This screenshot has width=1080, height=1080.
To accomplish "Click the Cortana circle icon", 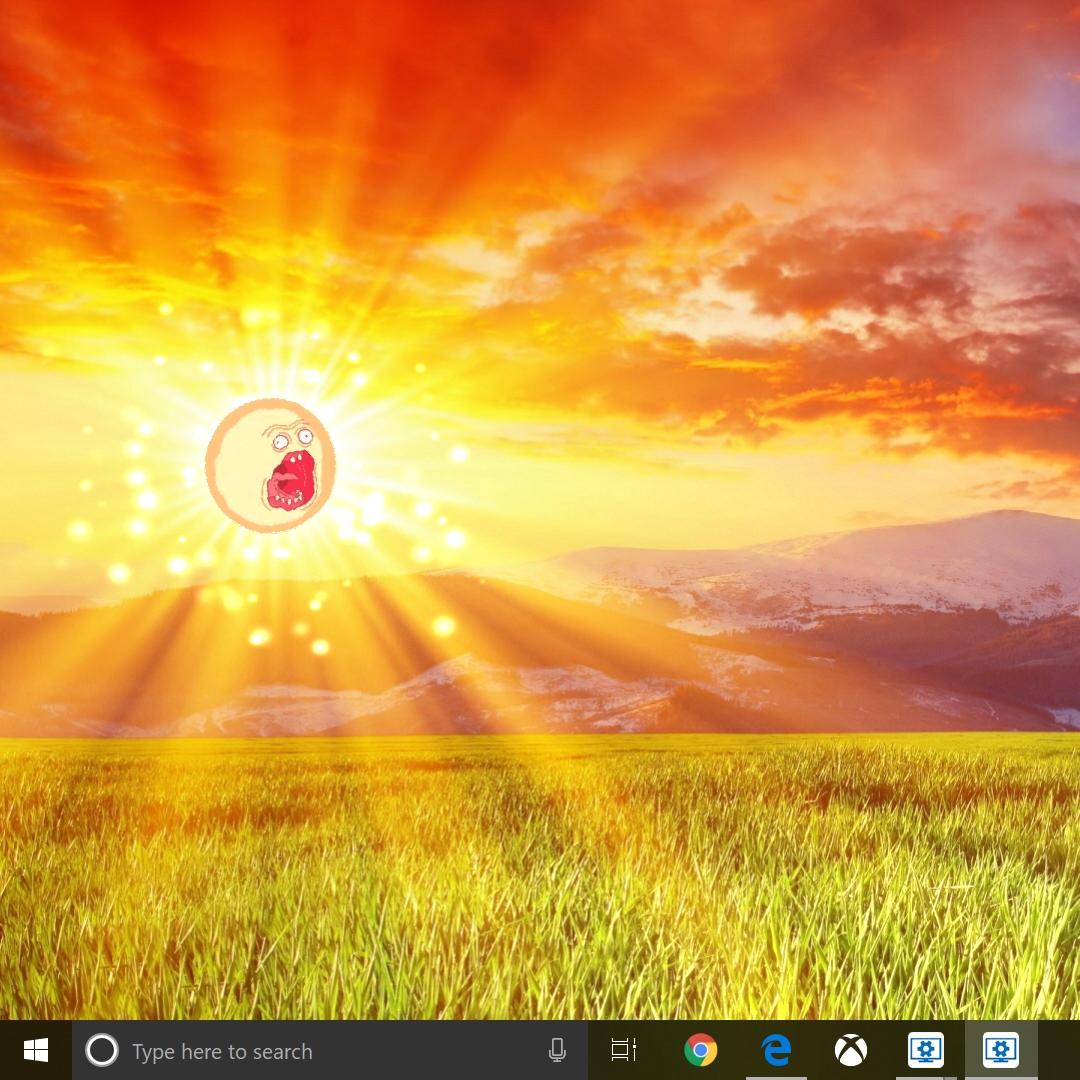I will click(101, 1050).
